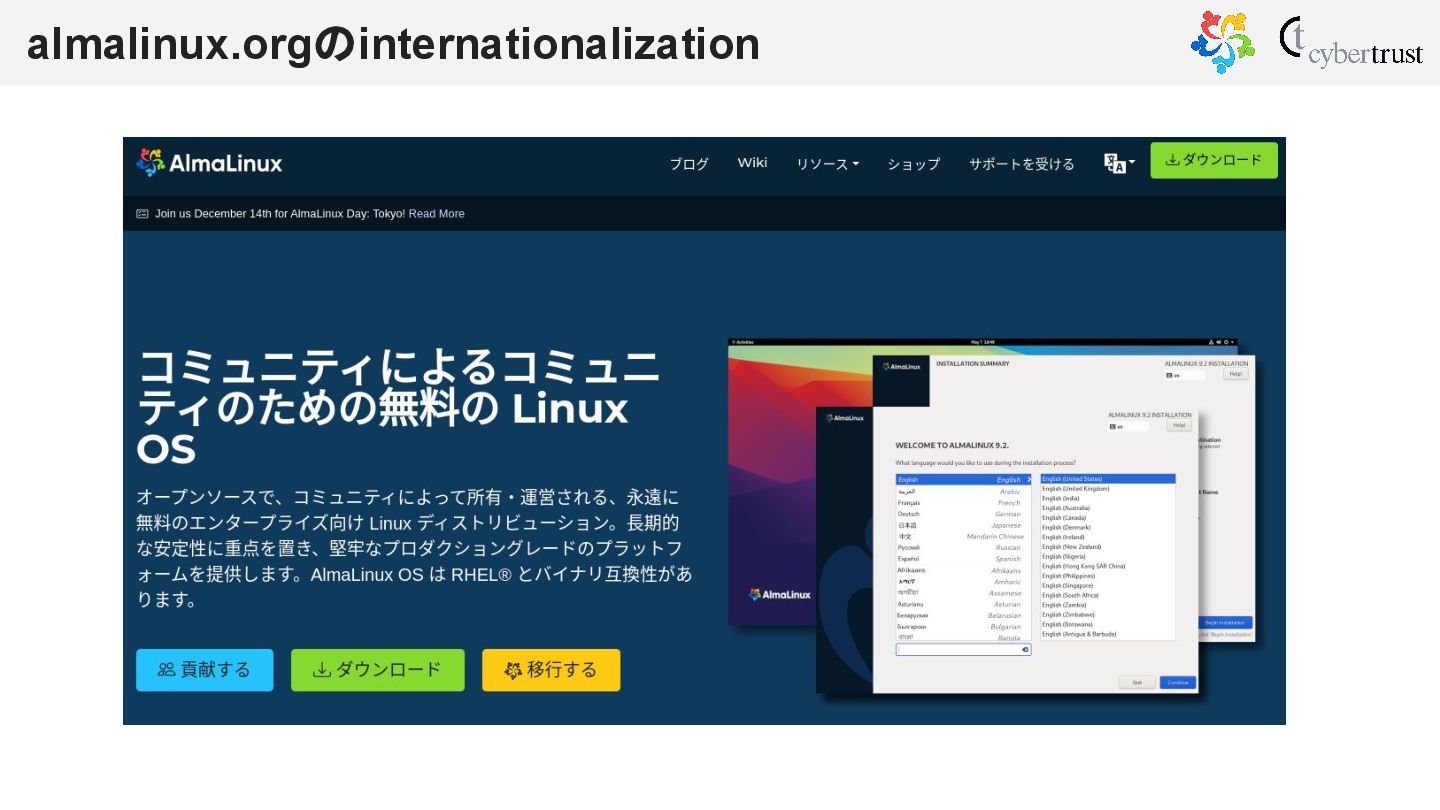This screenshot has height=810, width=1440.
Task: Select English (United Kingdom) locale
Action: point(1108,489)
